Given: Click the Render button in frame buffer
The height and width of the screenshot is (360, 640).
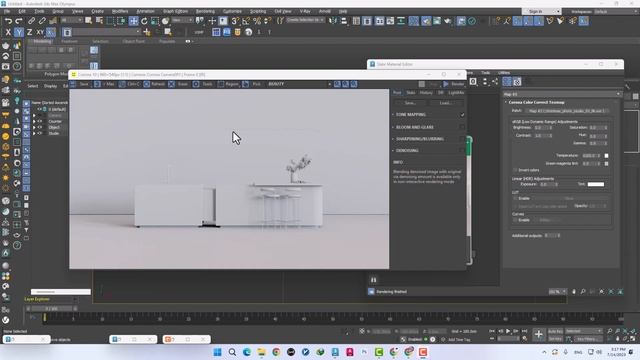Looking at the screenshot, I should [454, 84].
